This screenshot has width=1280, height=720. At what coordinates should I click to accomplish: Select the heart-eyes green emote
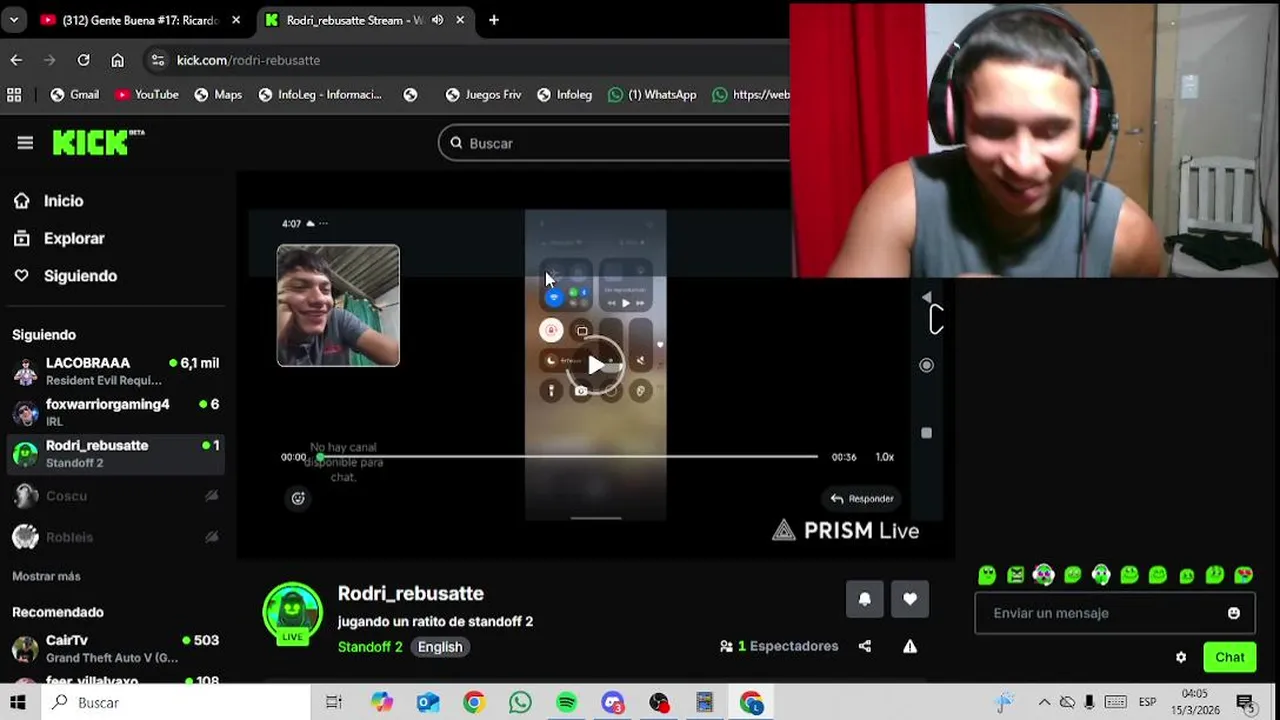[x=1244, y=574]
